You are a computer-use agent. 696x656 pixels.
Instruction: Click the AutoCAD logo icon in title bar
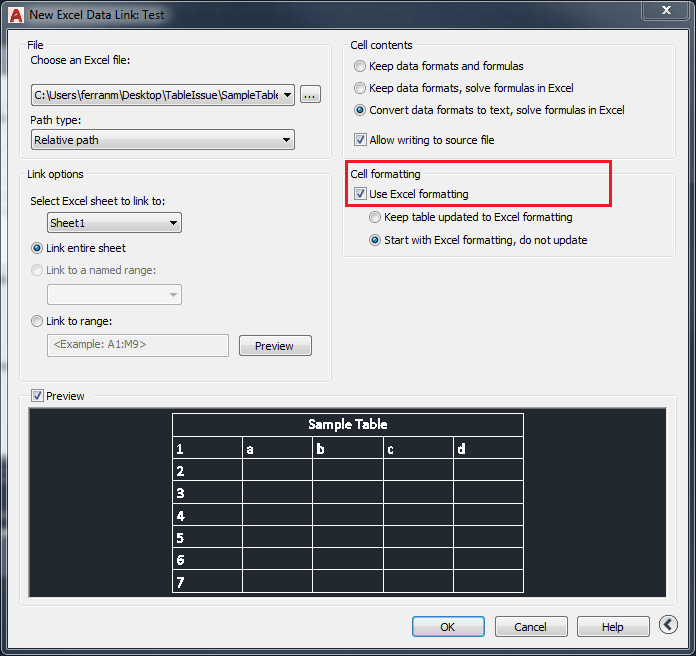click(x=16, y=15)
